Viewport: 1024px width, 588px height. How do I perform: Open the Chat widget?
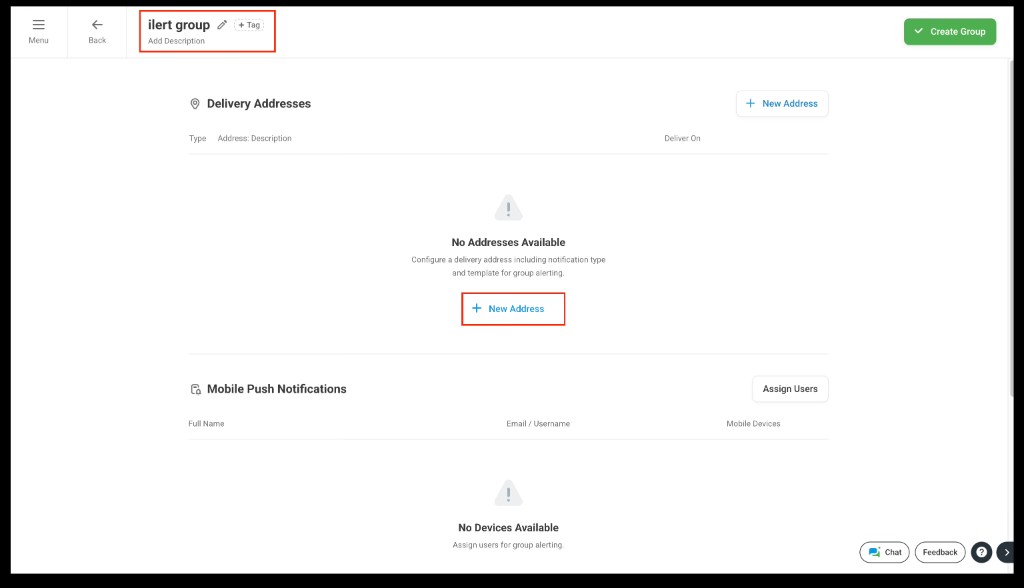pos(884,552)
